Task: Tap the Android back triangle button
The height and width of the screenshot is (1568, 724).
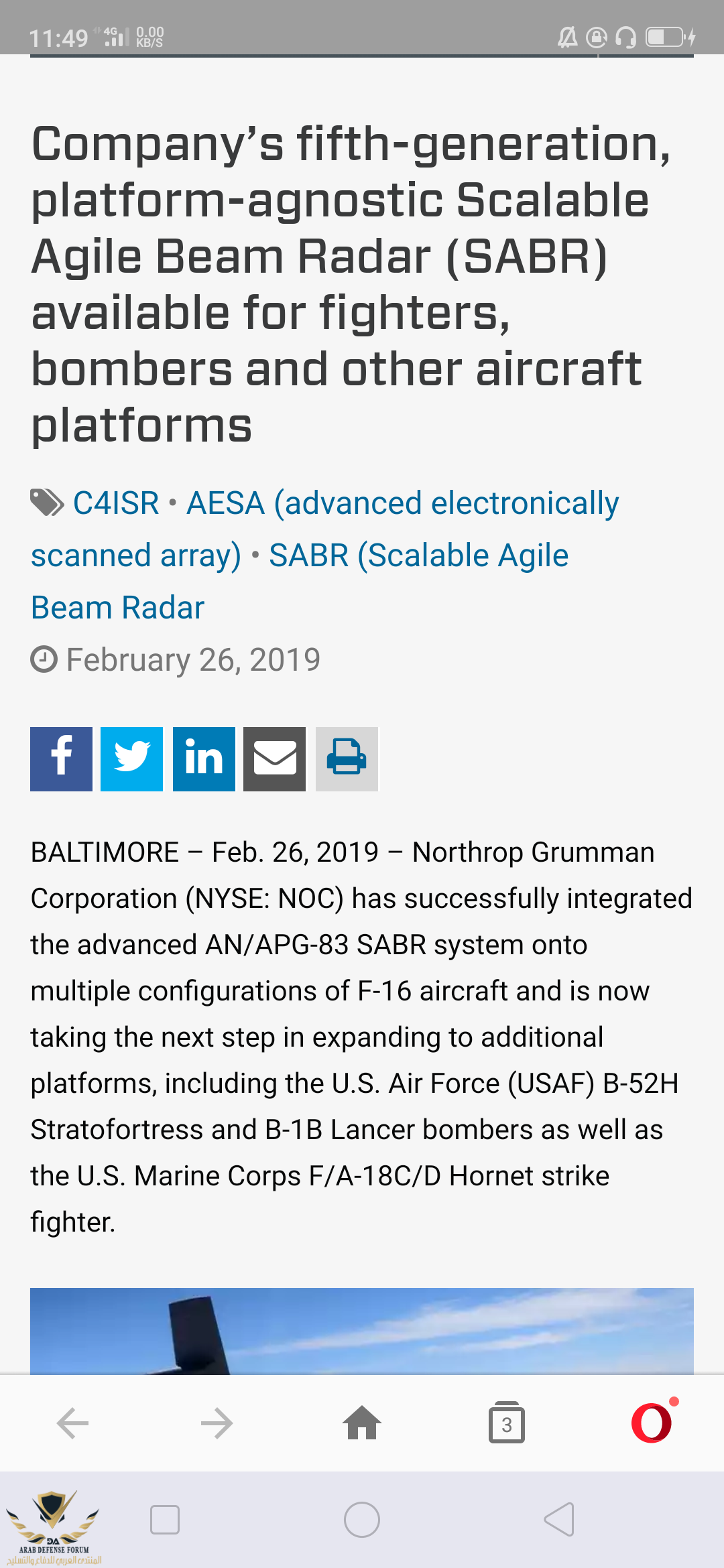Action: coord(559,1519)
